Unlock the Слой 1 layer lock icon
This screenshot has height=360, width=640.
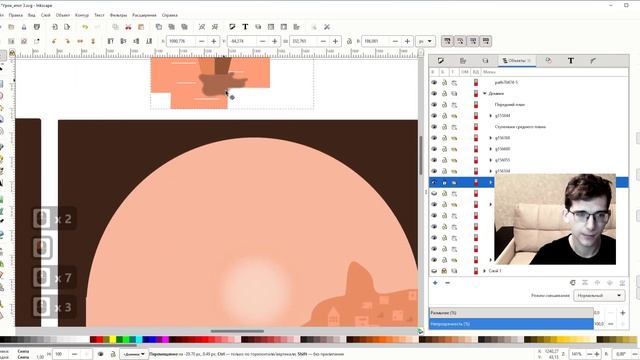[x=444, y=271]
